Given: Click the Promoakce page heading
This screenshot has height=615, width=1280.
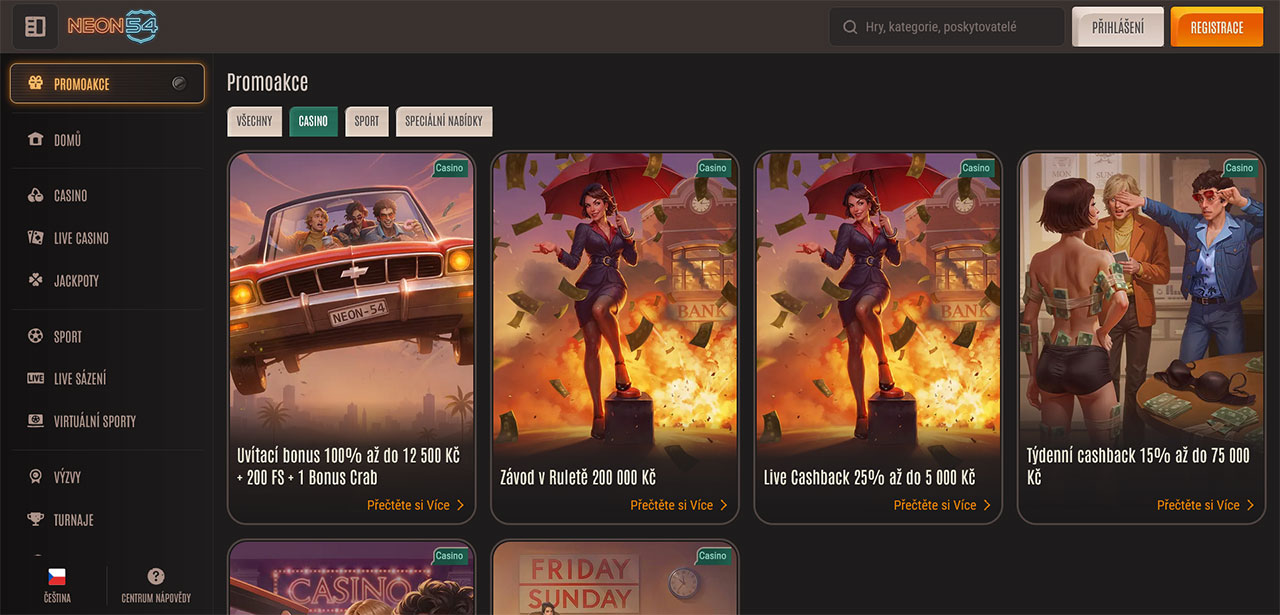Looking at the screenshot, I should click(268, 82).
